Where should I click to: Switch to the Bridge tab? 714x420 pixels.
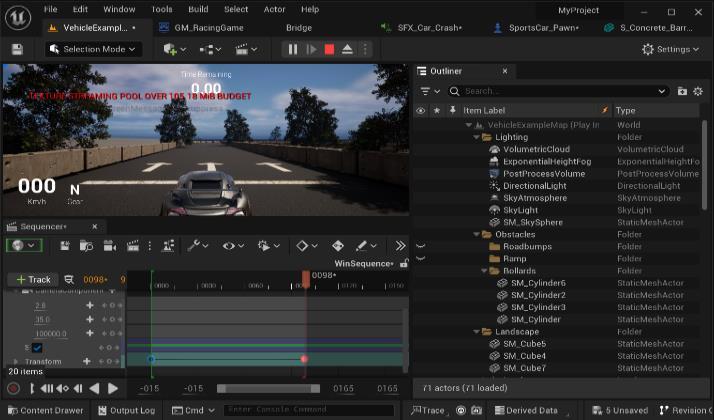(x=299, y=28)
